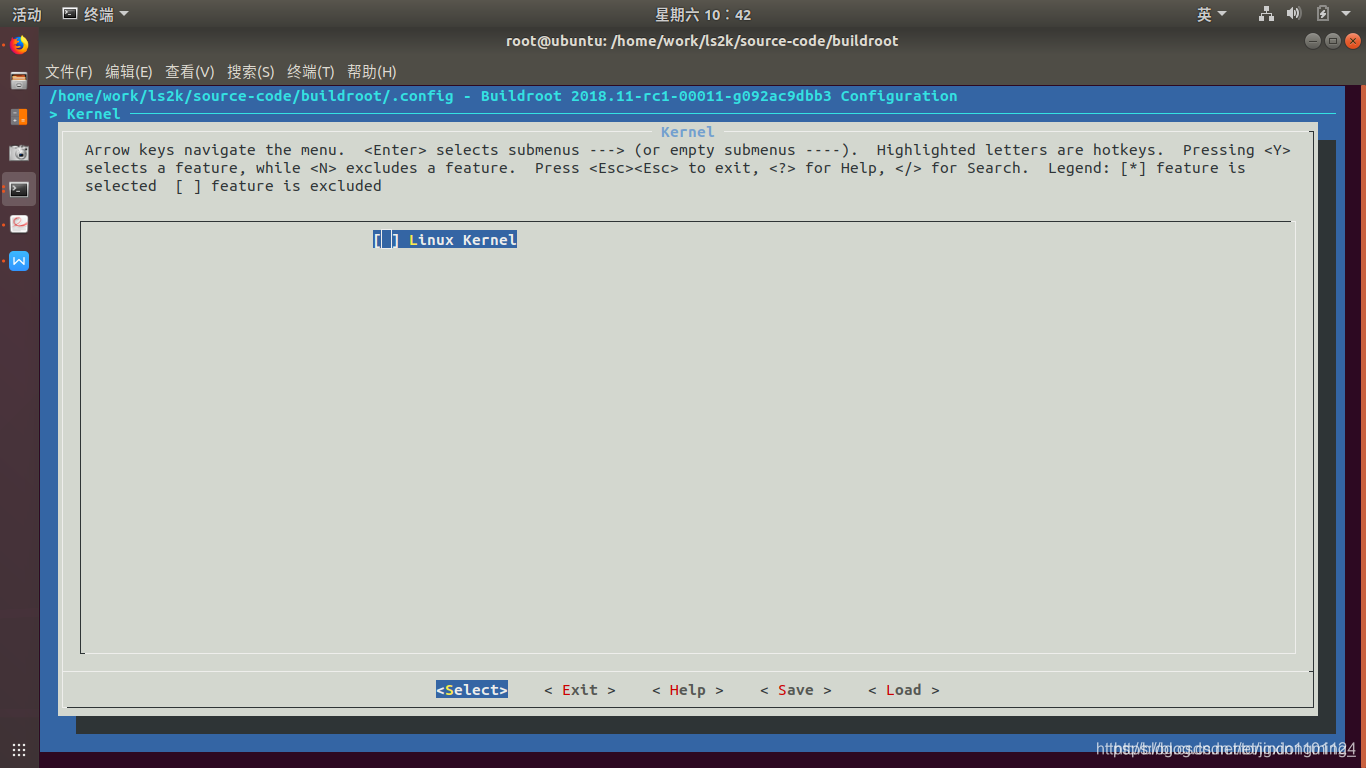The image size is (1366, 768).
Task: Open the 搜索(S) menu
Action: pos(251,72)
